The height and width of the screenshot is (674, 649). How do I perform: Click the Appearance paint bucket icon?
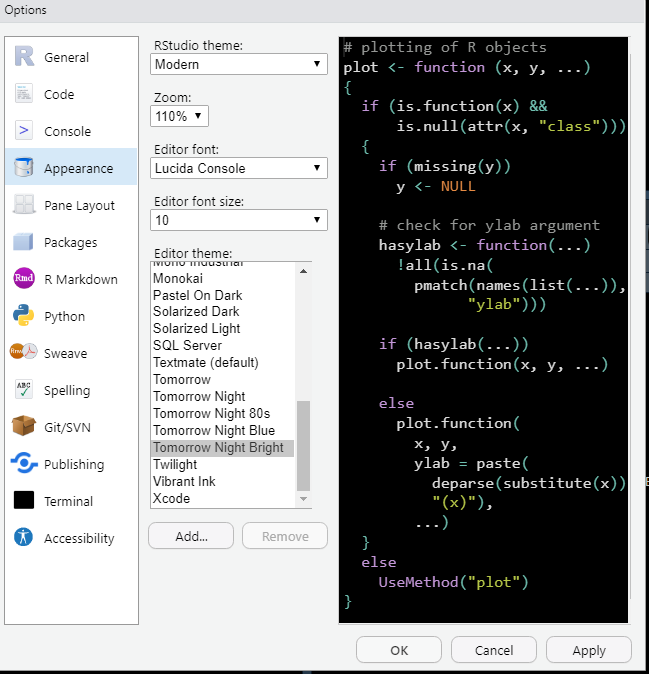(x=24, y=167)
